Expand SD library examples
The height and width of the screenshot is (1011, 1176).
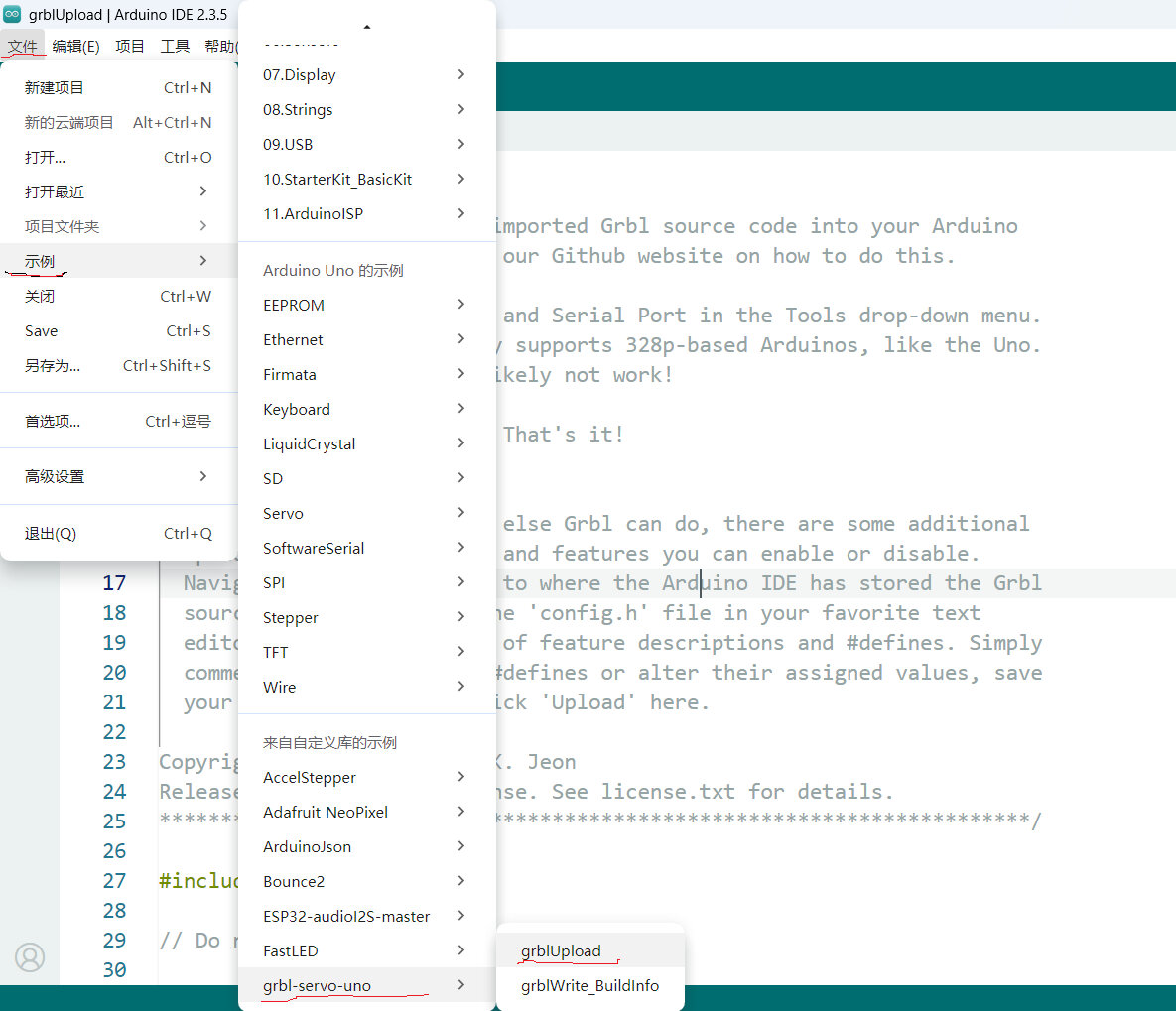(x=367, y=478)
